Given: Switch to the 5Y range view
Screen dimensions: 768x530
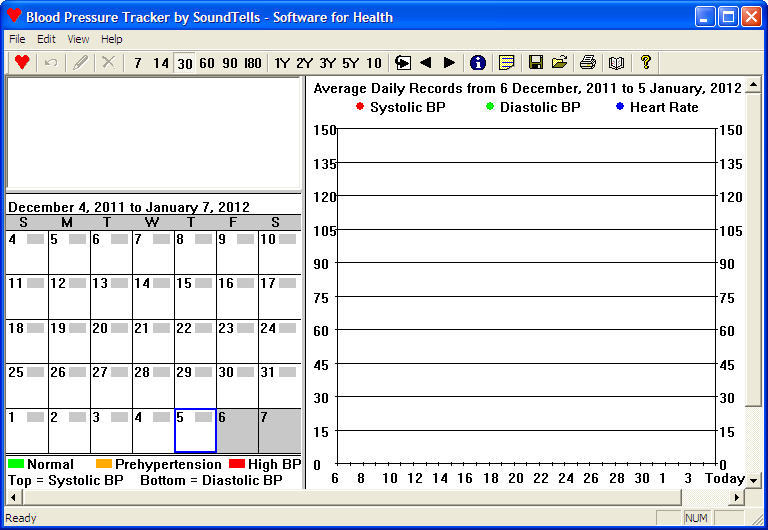Looking at the screenshot, I should pyautogui.click(x=350, y=63).
